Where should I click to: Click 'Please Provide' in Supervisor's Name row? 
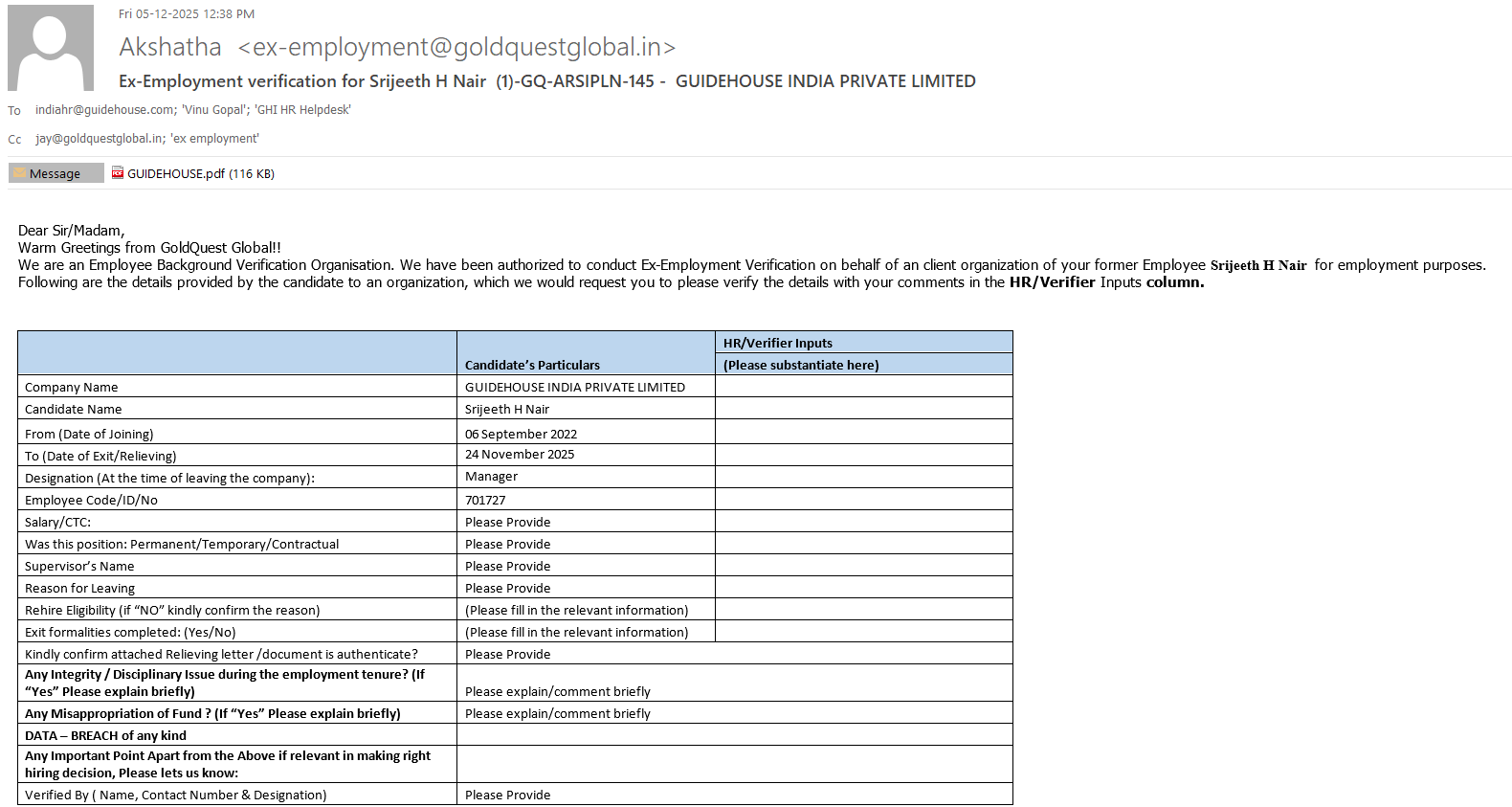(x=508, y=566)
